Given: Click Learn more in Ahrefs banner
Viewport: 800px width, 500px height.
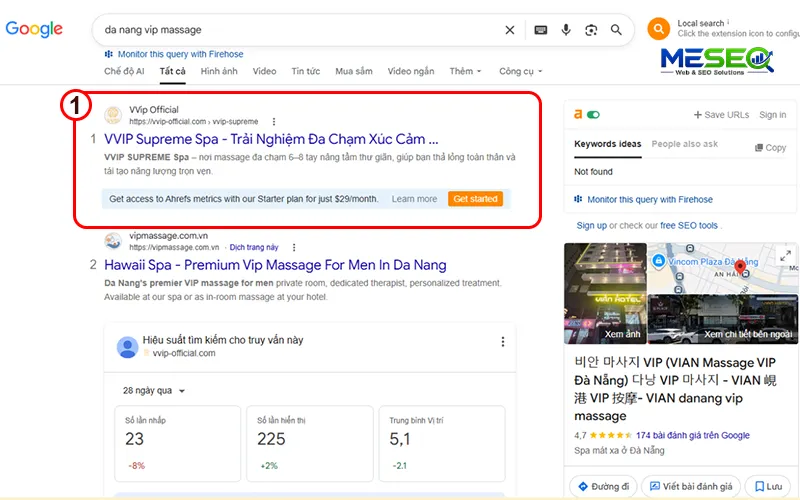Looking at the screenshot, I should (x=414, y=199).
